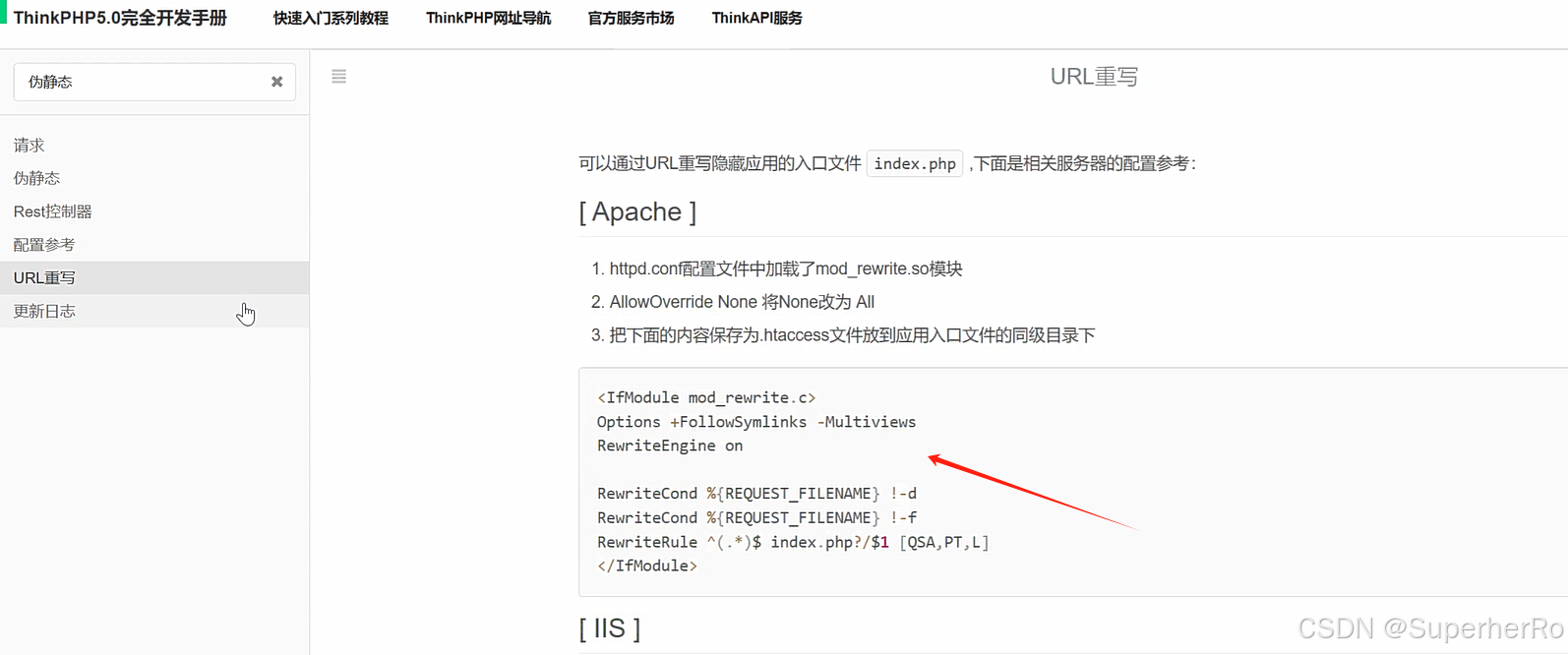
Task: Click the RewriteCond line ending with !-f
Action: click(756, 517)
